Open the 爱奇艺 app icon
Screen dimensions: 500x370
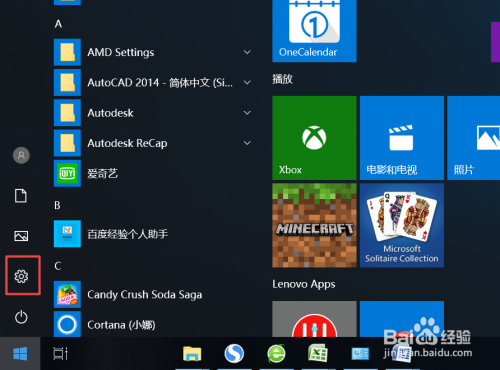coord(67,173)
